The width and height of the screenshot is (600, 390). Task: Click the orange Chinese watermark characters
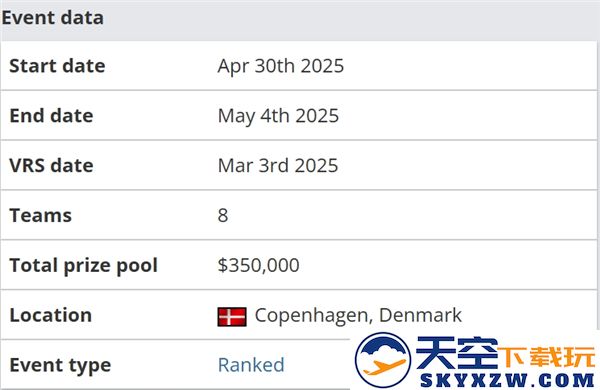(546, 356)
